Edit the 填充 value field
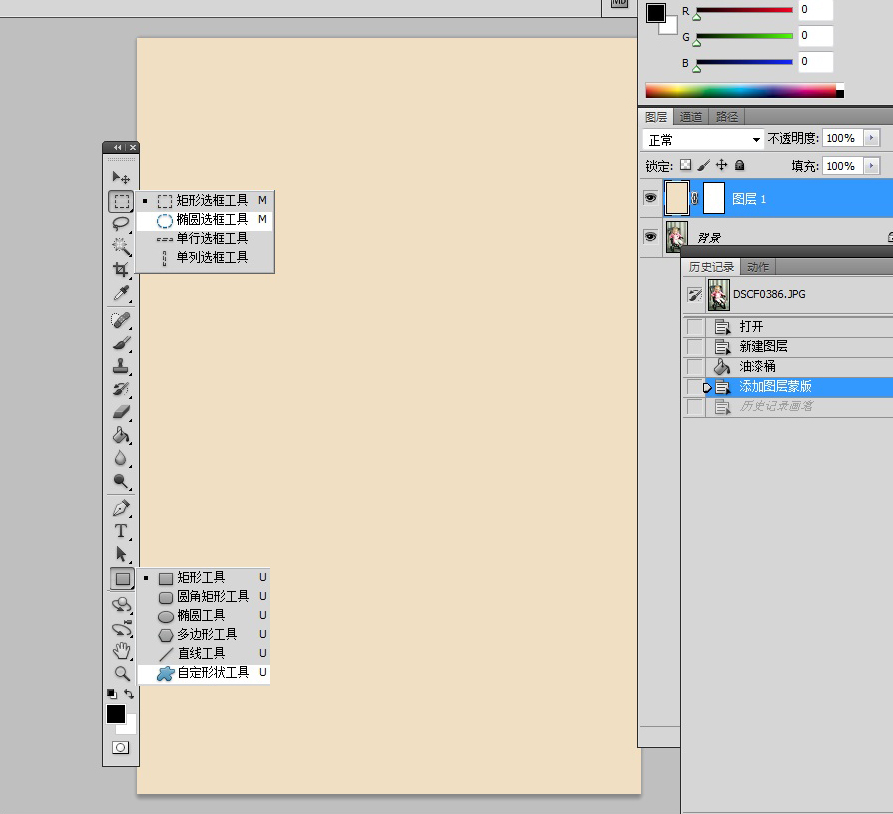The width and height of the screenshot is (893, 814). 842,166
